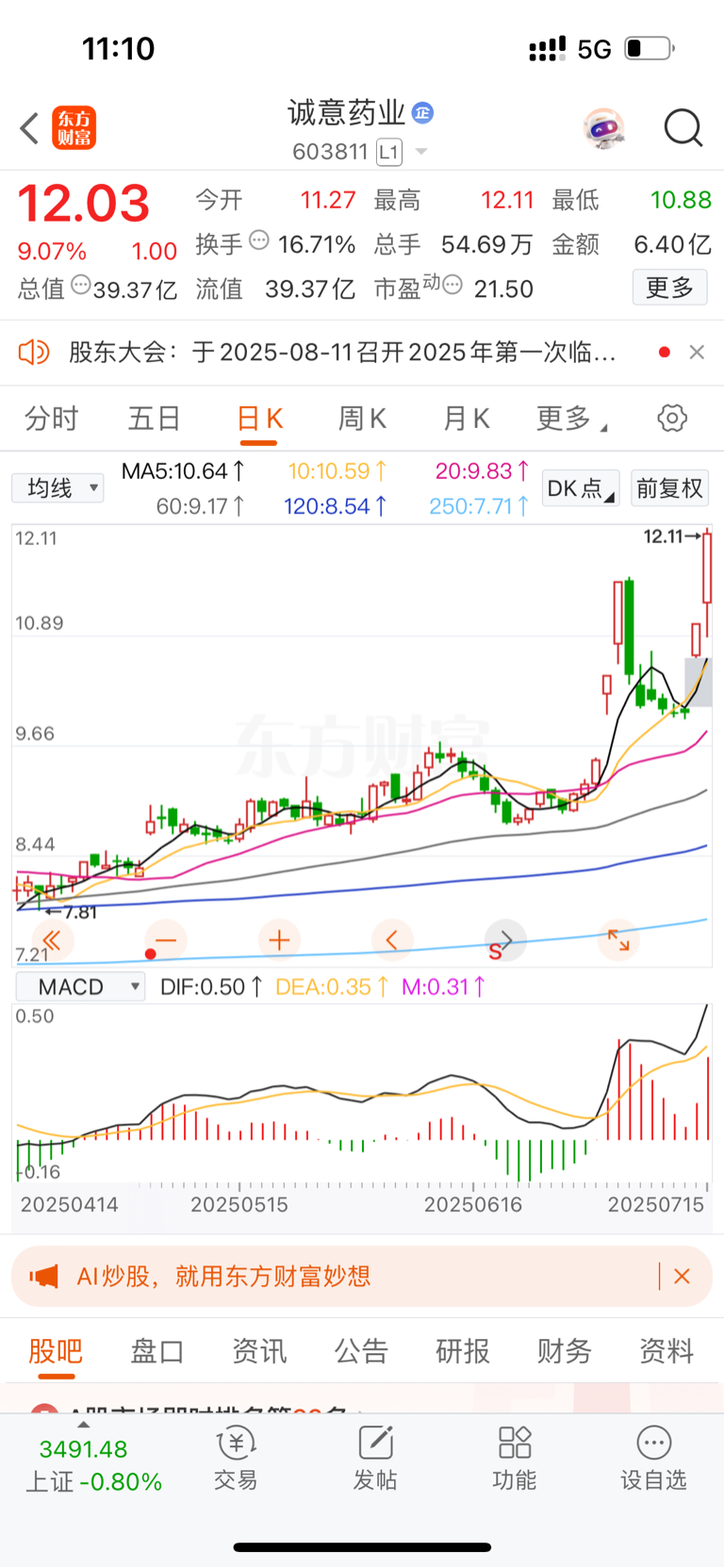Viewport: 724px width, 1568px height.
Task: Tap 更多 quote details button
Action: pos(669,288)
